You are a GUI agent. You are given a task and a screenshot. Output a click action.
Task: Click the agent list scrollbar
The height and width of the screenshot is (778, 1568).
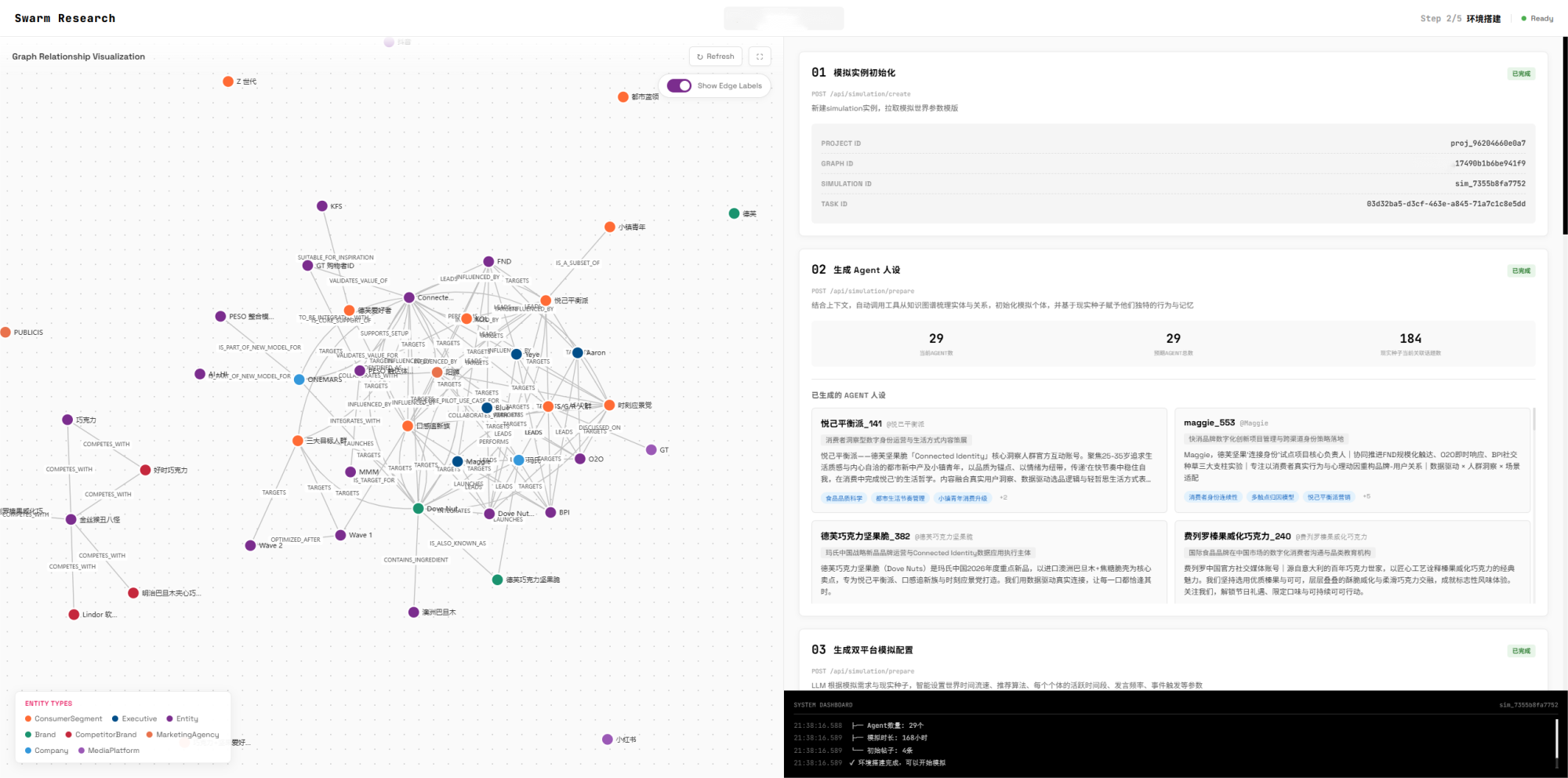tap(1534, 419)
